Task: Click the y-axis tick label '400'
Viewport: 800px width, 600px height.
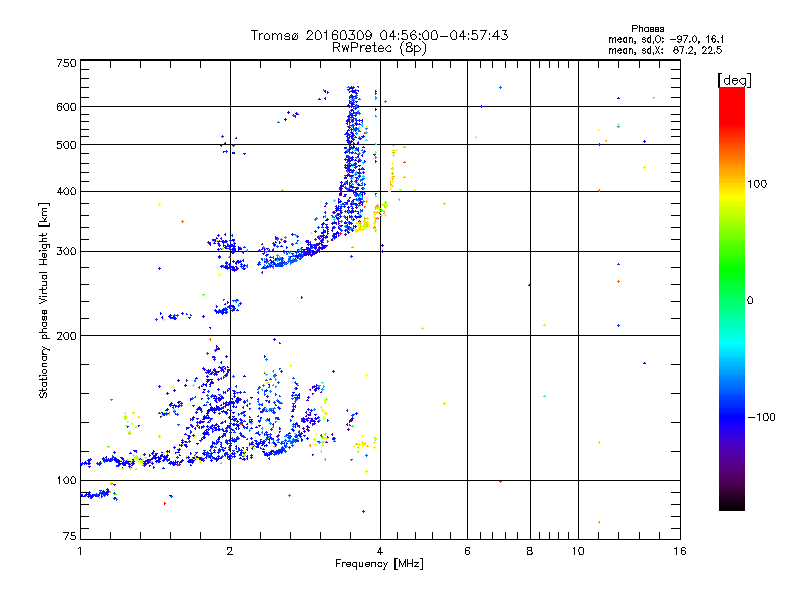Action: (66, 191)
